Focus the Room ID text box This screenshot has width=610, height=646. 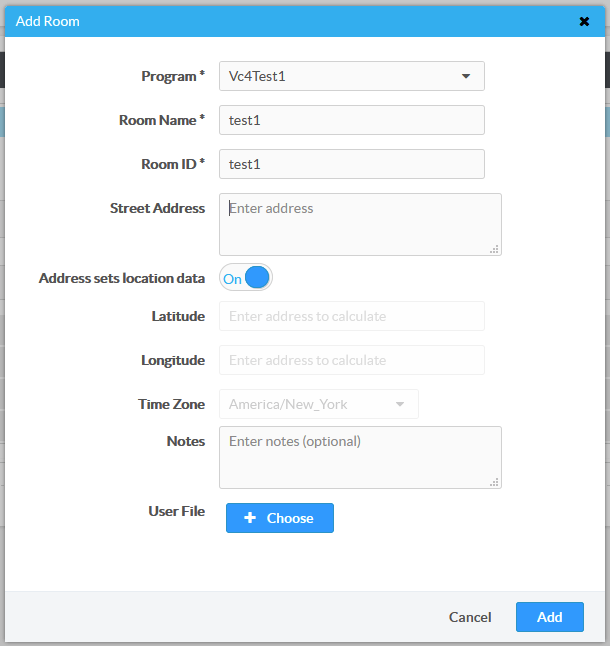tap(352, 164)
